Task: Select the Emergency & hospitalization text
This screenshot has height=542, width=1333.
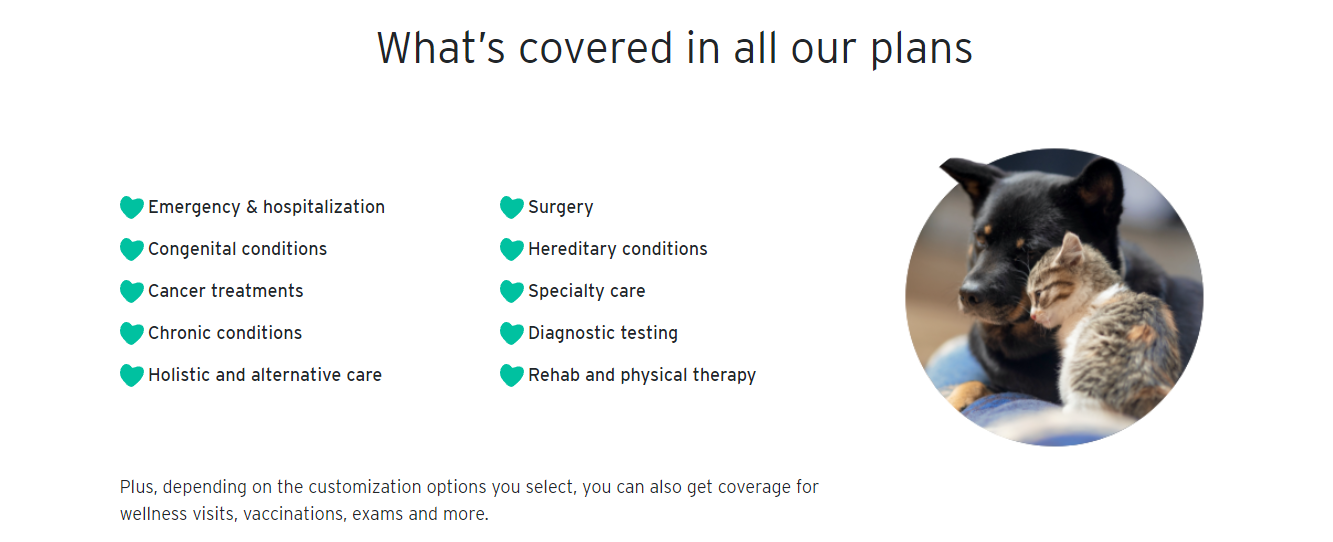Action: click(266, 207)
